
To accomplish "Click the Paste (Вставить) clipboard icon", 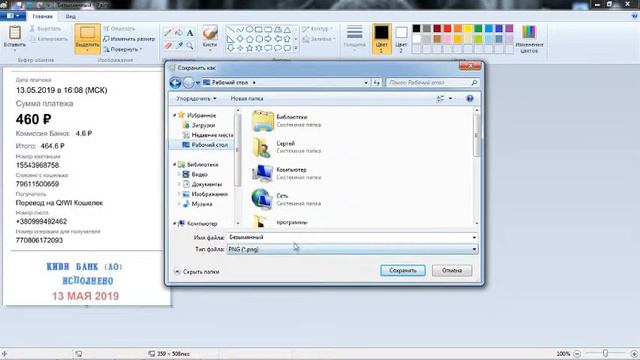I will pyautogui.click(x=15, y=33).
